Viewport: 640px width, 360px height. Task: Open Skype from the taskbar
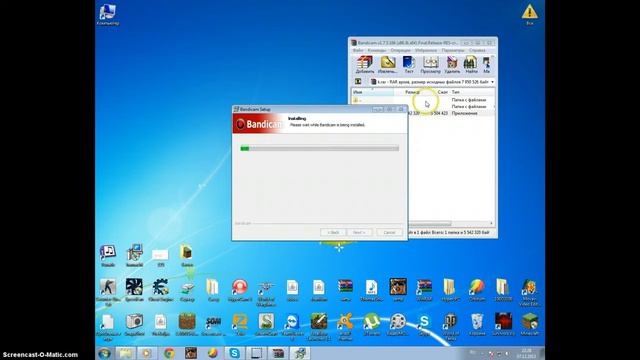(234, 353)
